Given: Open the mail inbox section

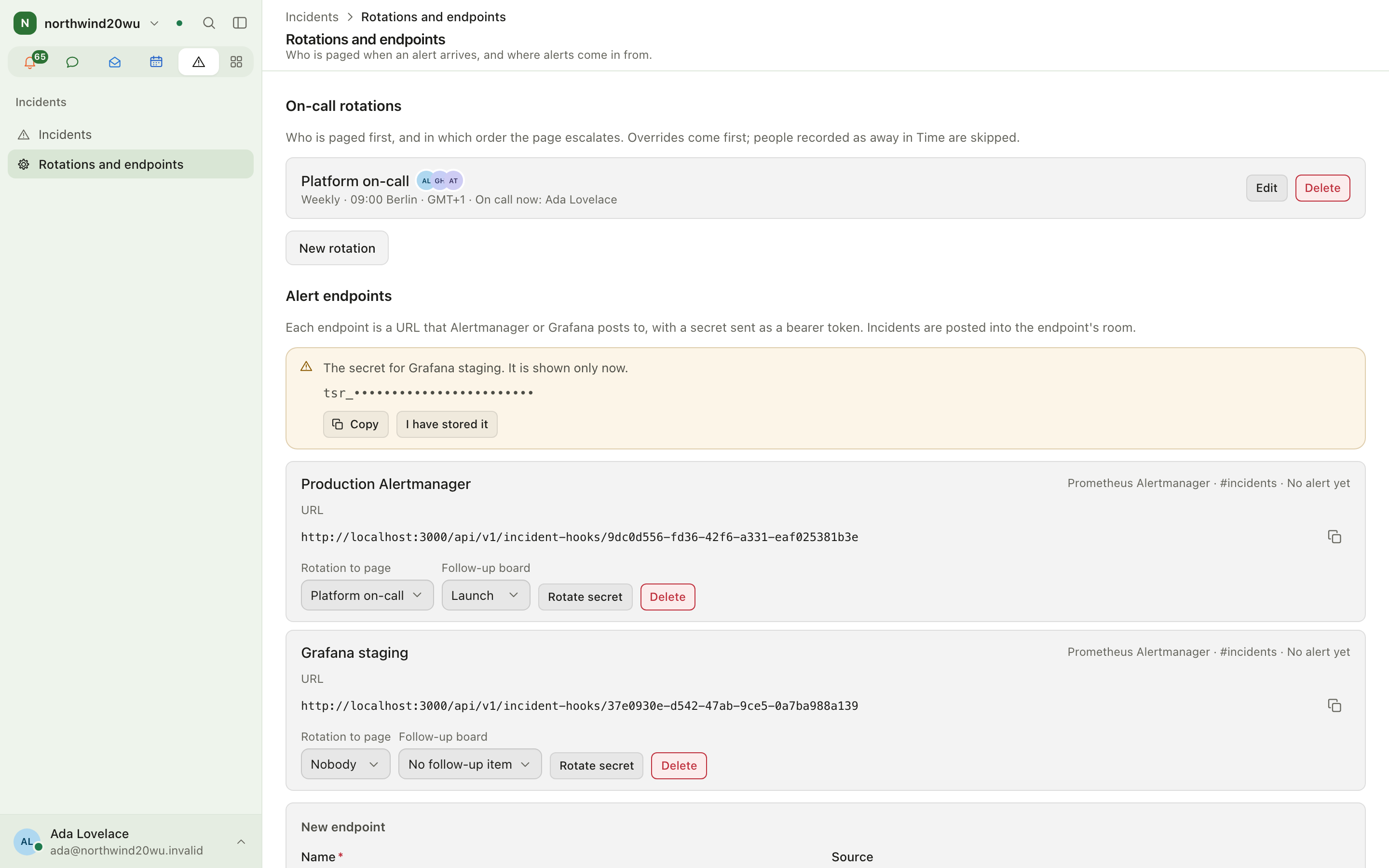Looking at the screenshot, I should [x=114, y=61].
